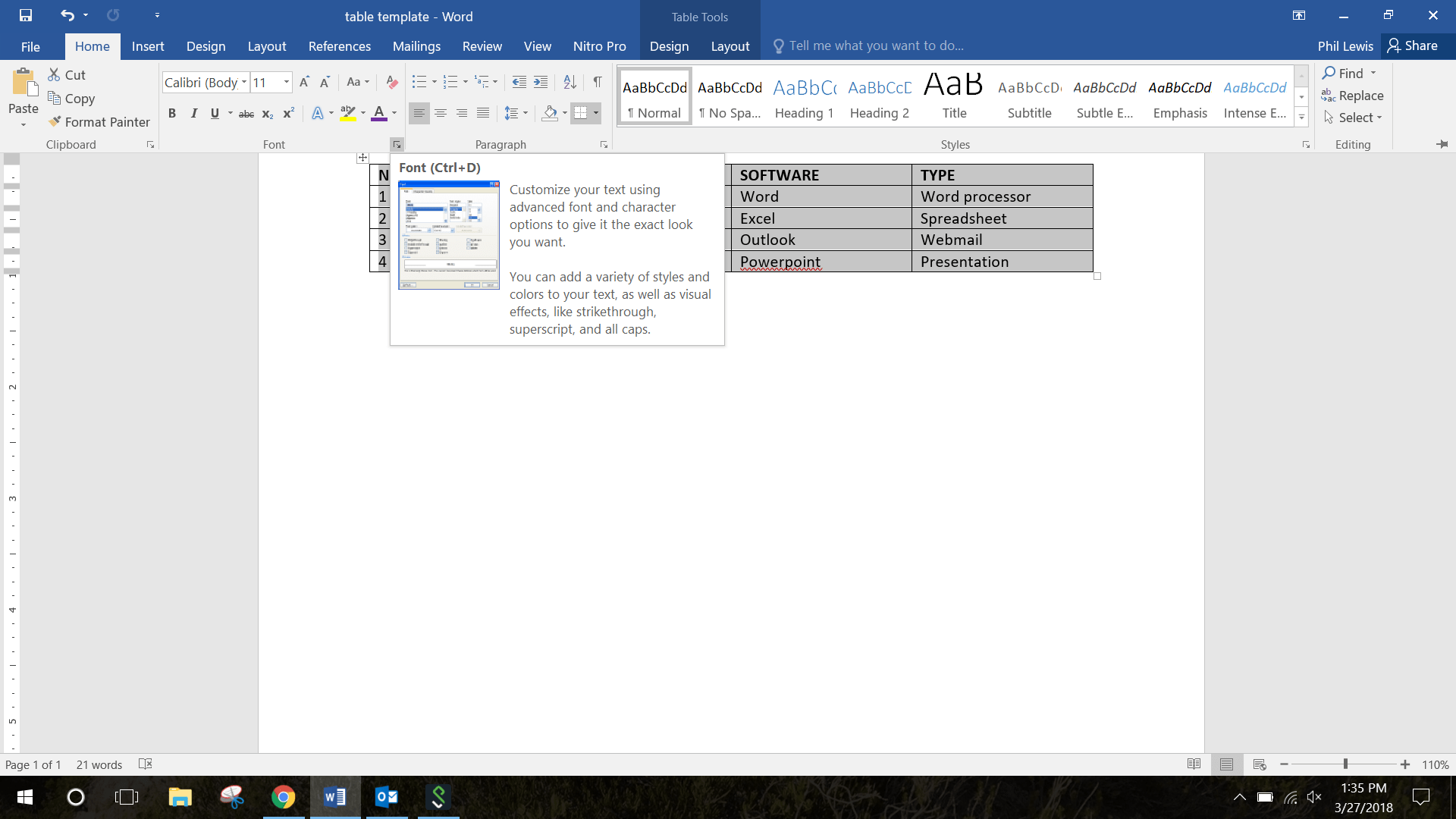The image size is (1456, 819).
Task: Click the Sort A-Z icon
Action: [x=570, y=82]
